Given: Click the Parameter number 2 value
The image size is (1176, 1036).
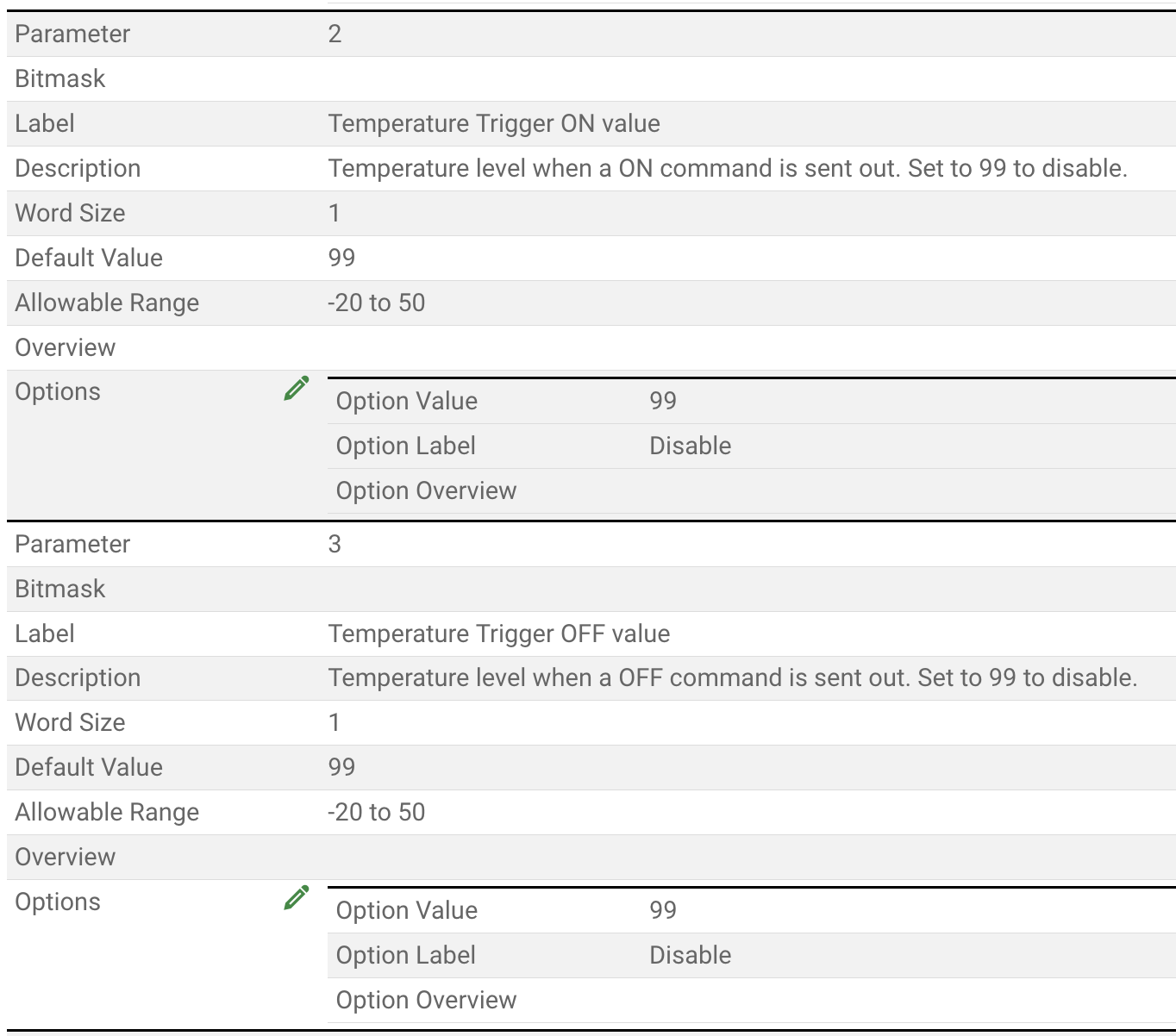Looking at the screenshot, I should tap(335, 34).
